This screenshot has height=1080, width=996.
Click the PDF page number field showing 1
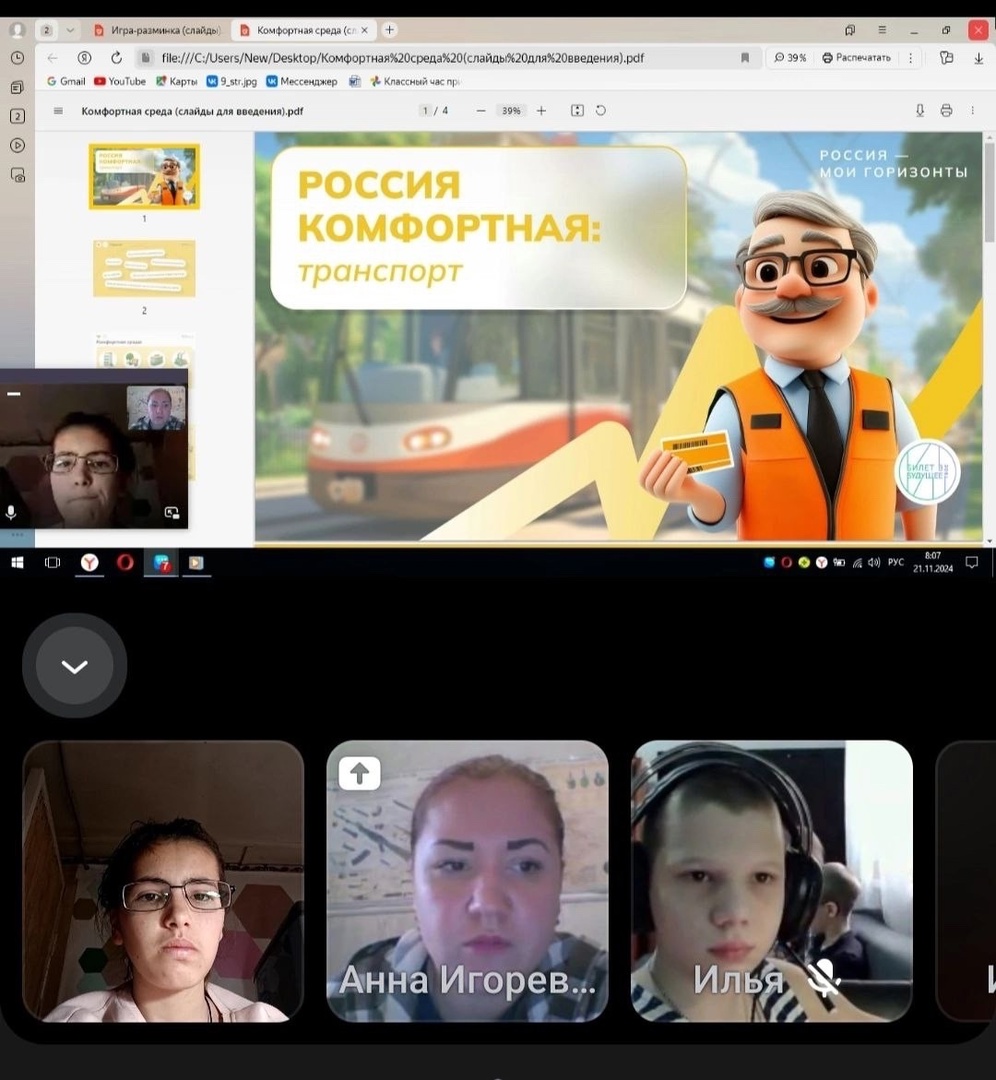tap(426, 111)
